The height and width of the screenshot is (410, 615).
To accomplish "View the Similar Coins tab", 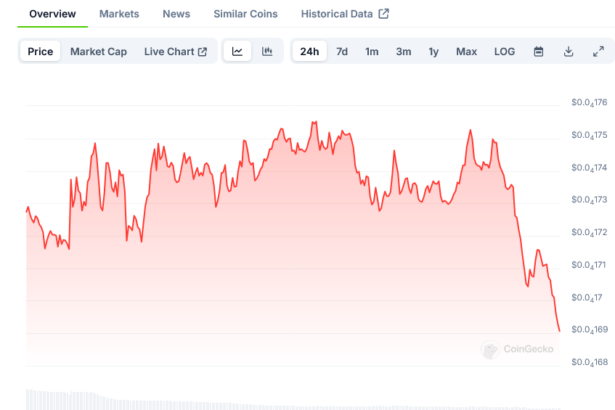I will [245, 14].
